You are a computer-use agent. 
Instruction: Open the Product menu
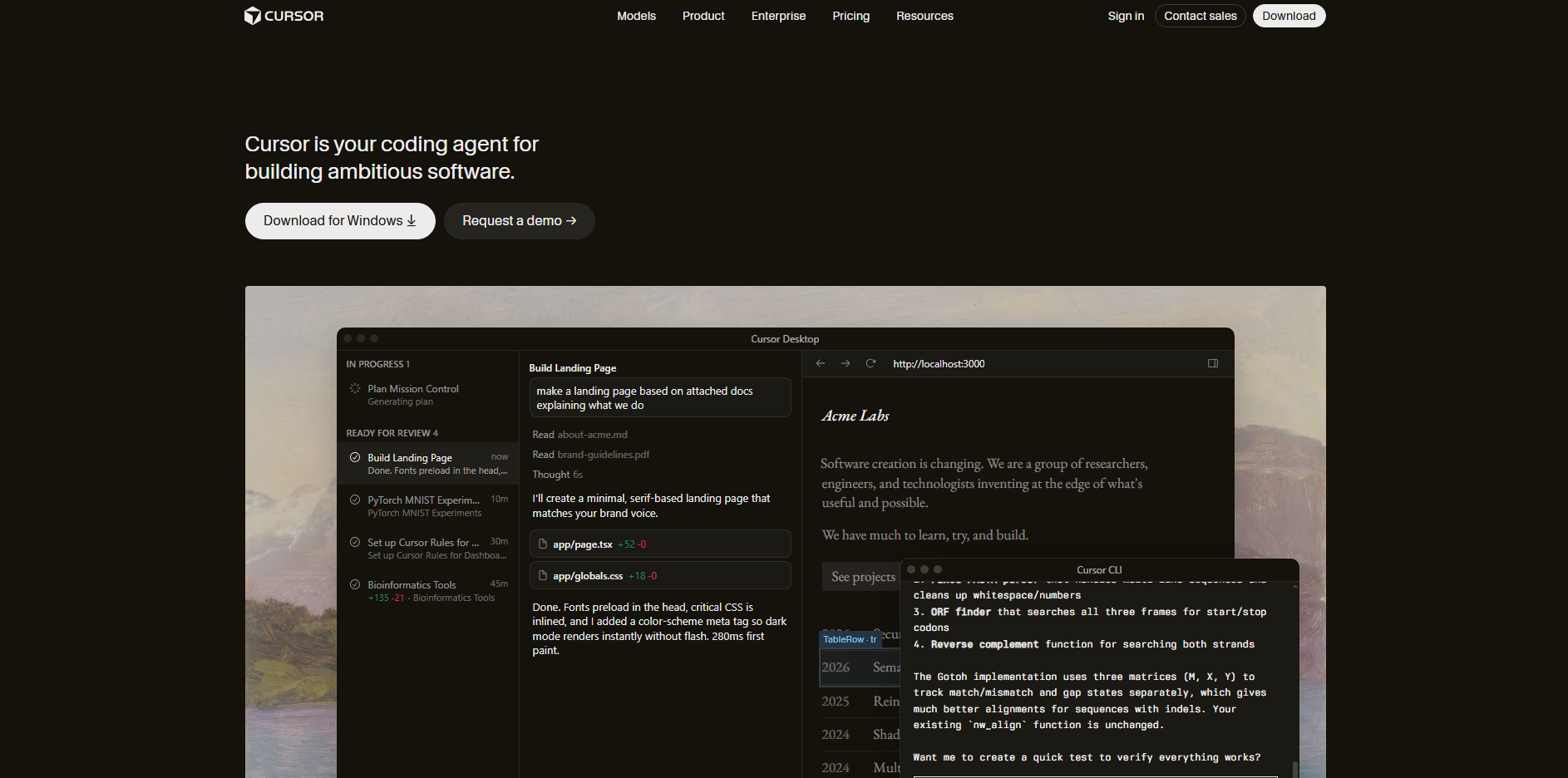pos(703,16)
